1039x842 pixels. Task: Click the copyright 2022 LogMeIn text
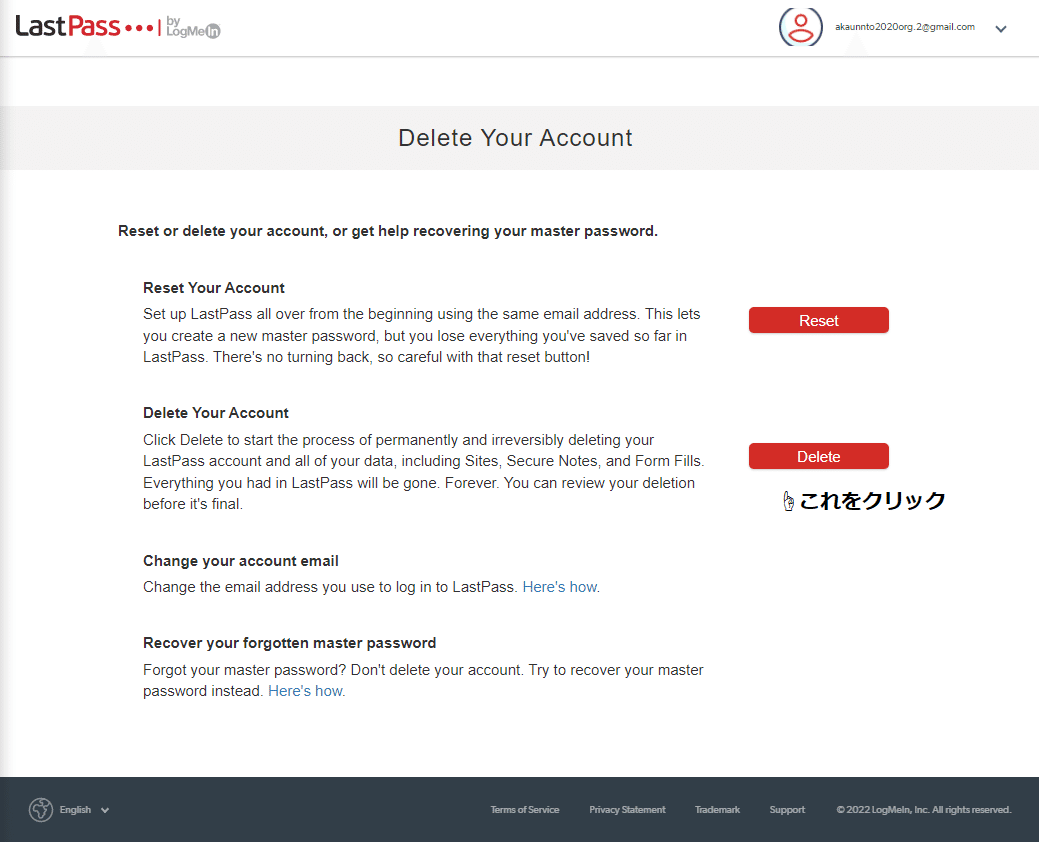point(924,810)
